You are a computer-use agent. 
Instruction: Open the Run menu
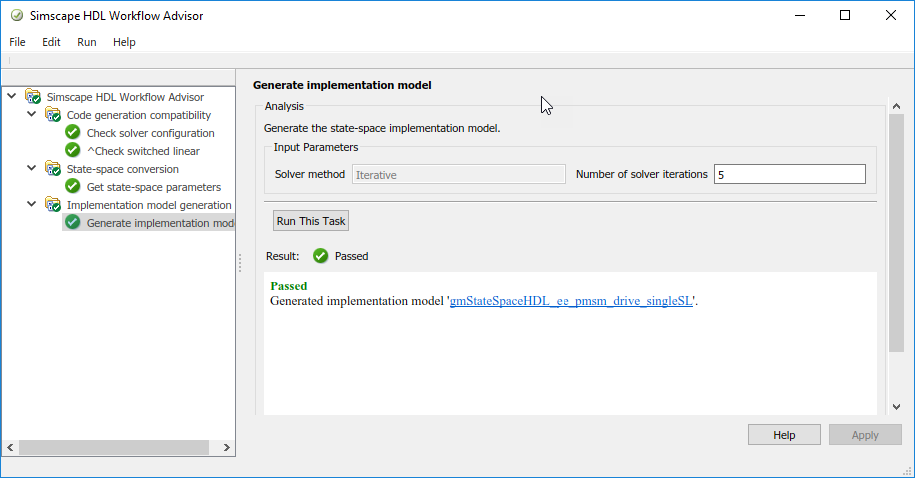click(x=87, y=42)
